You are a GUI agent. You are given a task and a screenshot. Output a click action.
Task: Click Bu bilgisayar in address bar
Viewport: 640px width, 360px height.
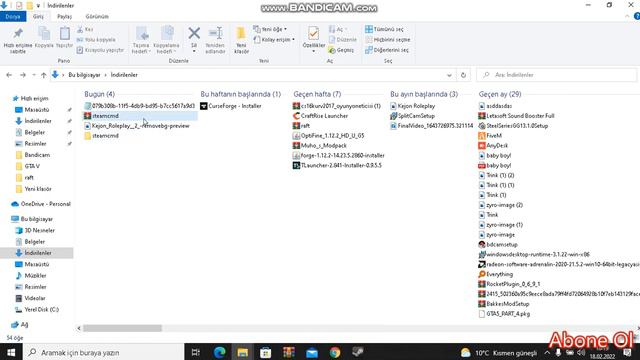click(x=84, y=75)
